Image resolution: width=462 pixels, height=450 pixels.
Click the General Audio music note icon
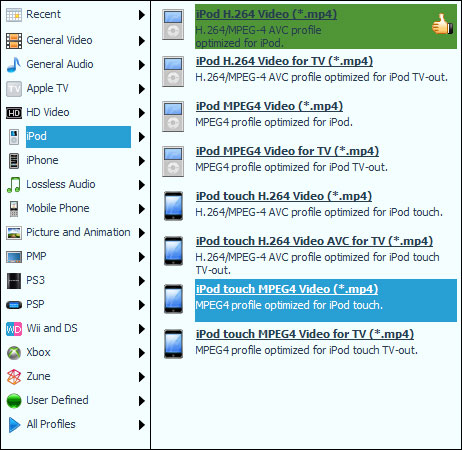14,65
